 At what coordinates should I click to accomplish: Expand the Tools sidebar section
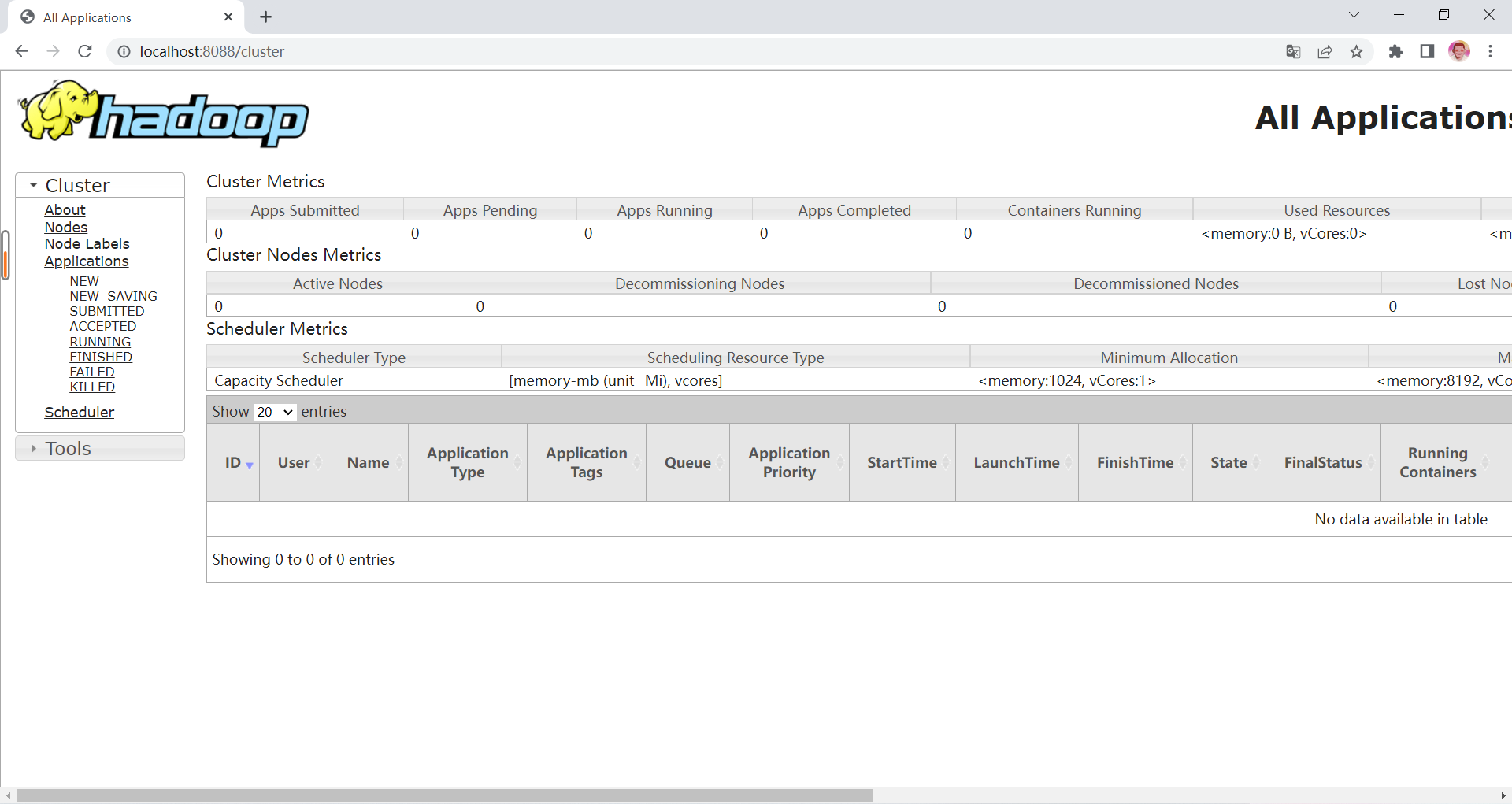[x=100, y=448]
